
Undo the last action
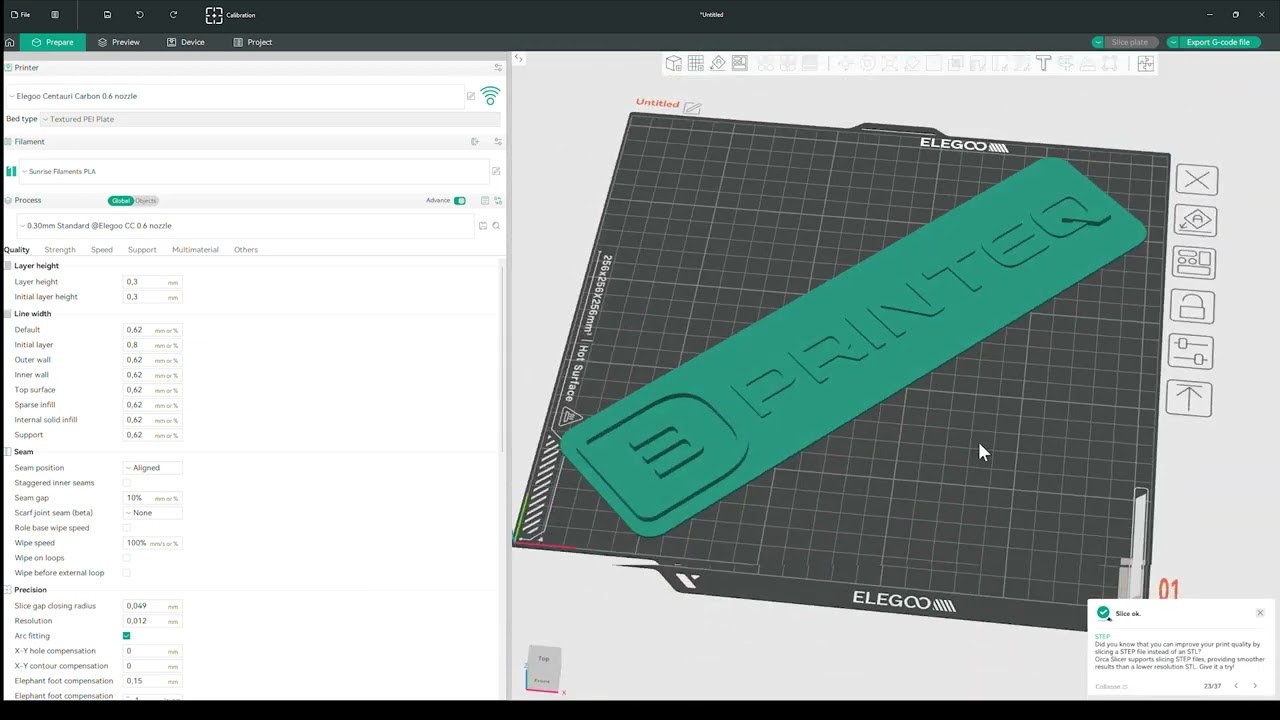[x=140, y=15]
